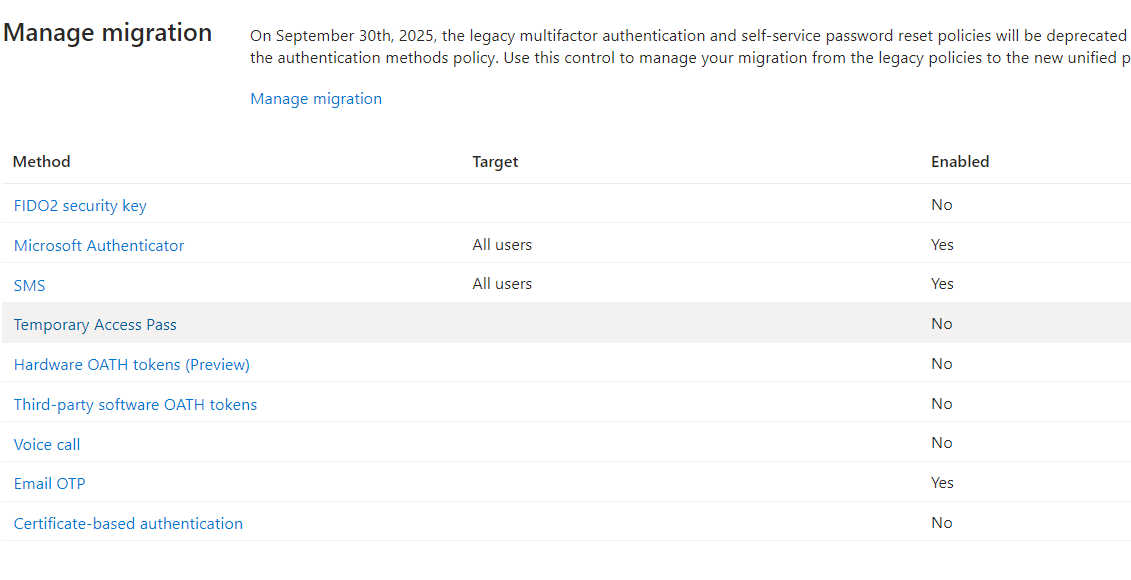Select the Email OTP method
This screenshot has width=1131, height=580.
pos(50,484)
